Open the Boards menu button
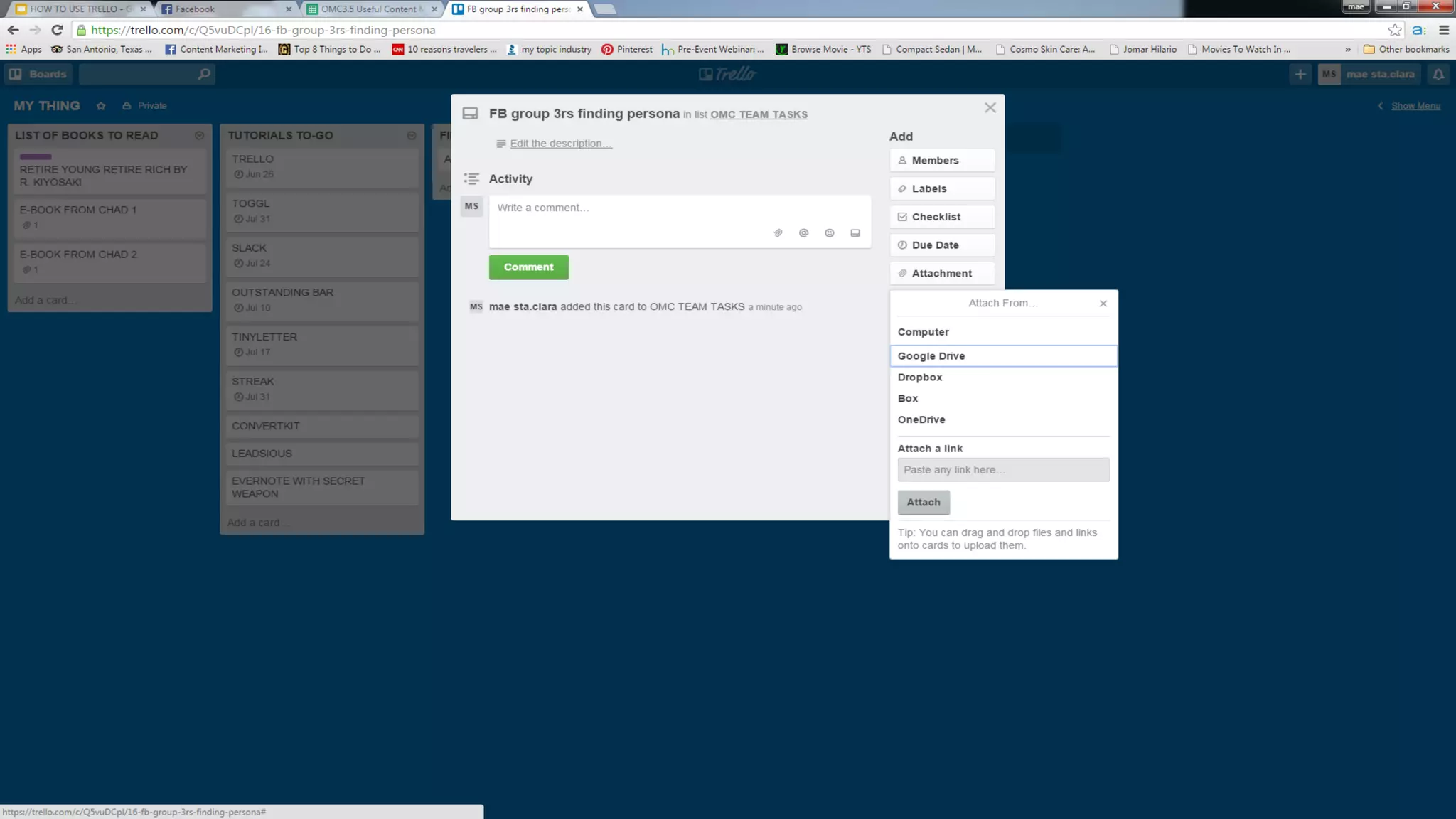This screenshot has width=1456, height=819. (39, 74)
